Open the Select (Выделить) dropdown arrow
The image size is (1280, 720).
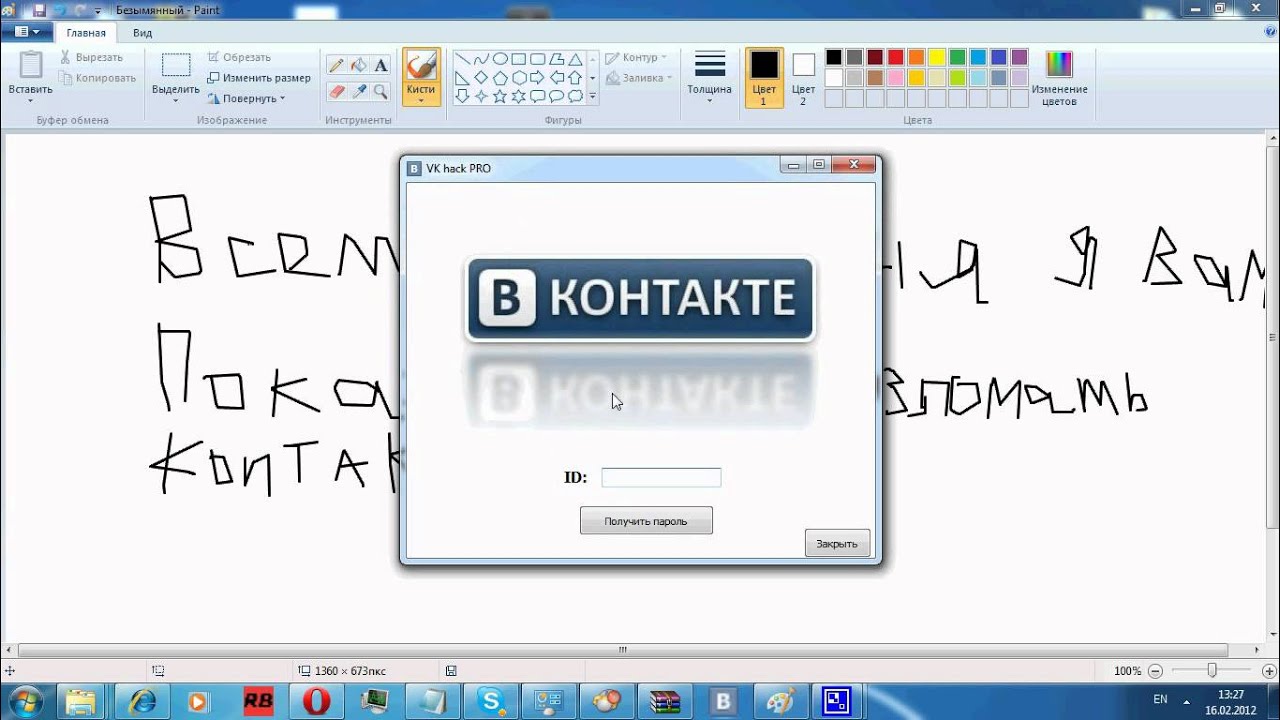pyautogui.click(x=176, y=100)
